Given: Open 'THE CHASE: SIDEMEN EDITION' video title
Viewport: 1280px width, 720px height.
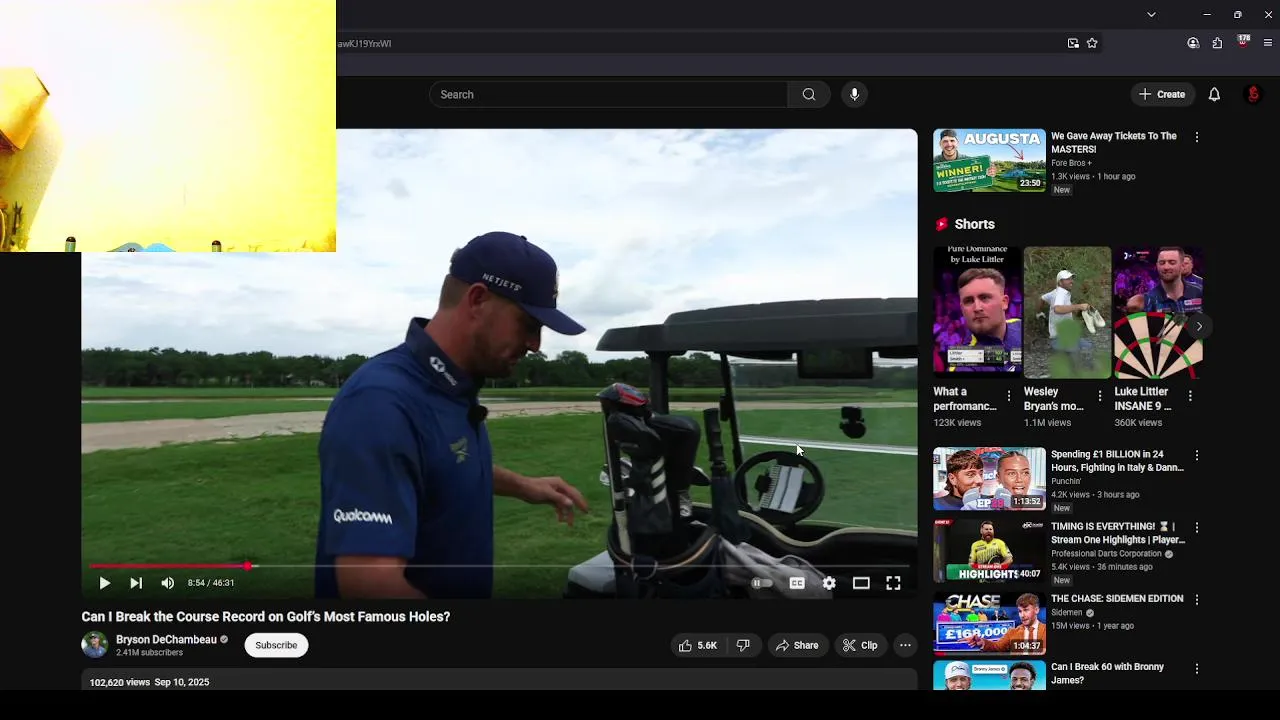Looking at the screenshot, I should tap(1117, 599).
